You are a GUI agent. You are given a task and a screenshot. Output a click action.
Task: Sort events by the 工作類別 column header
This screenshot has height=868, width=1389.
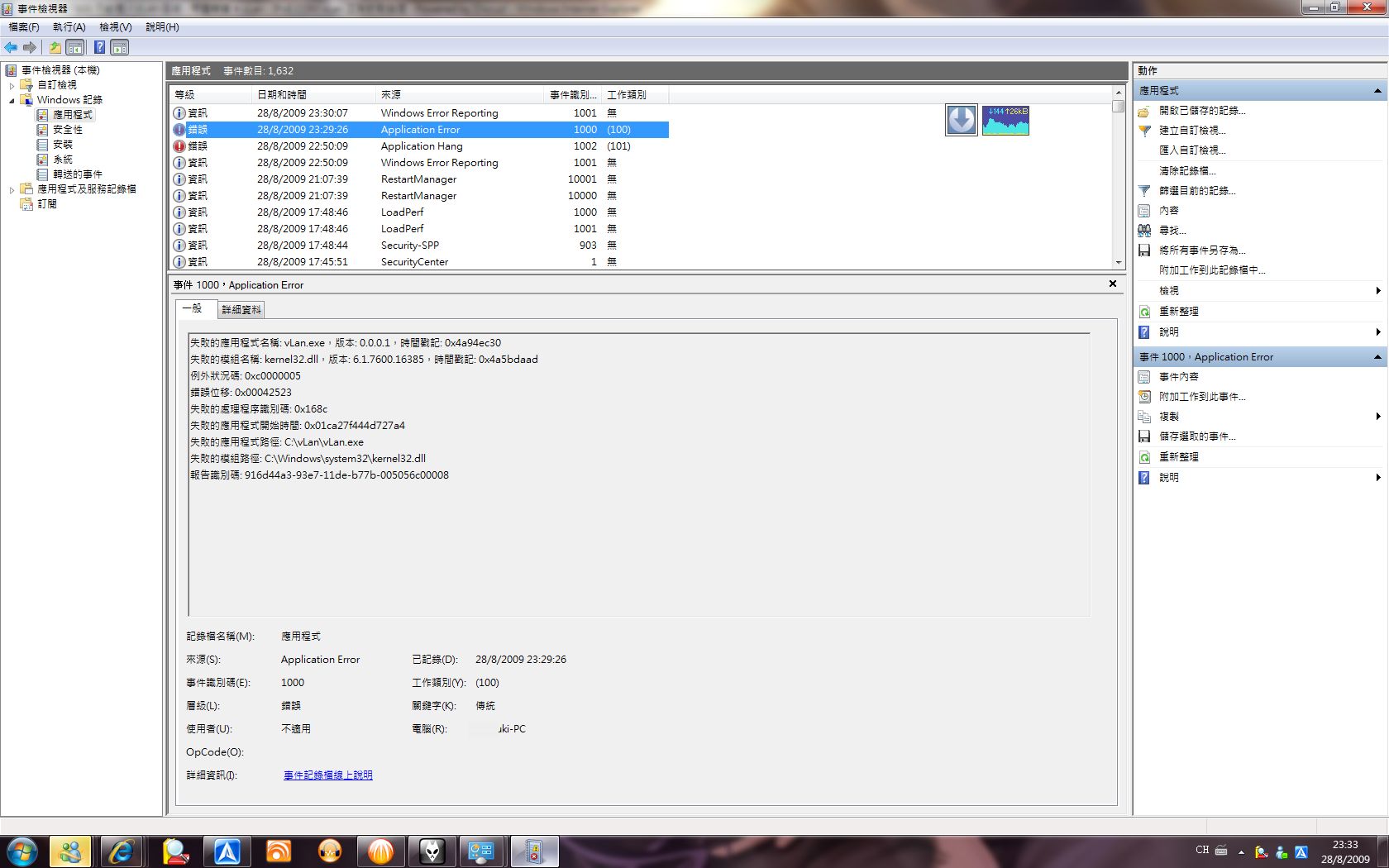click(635, 95)
